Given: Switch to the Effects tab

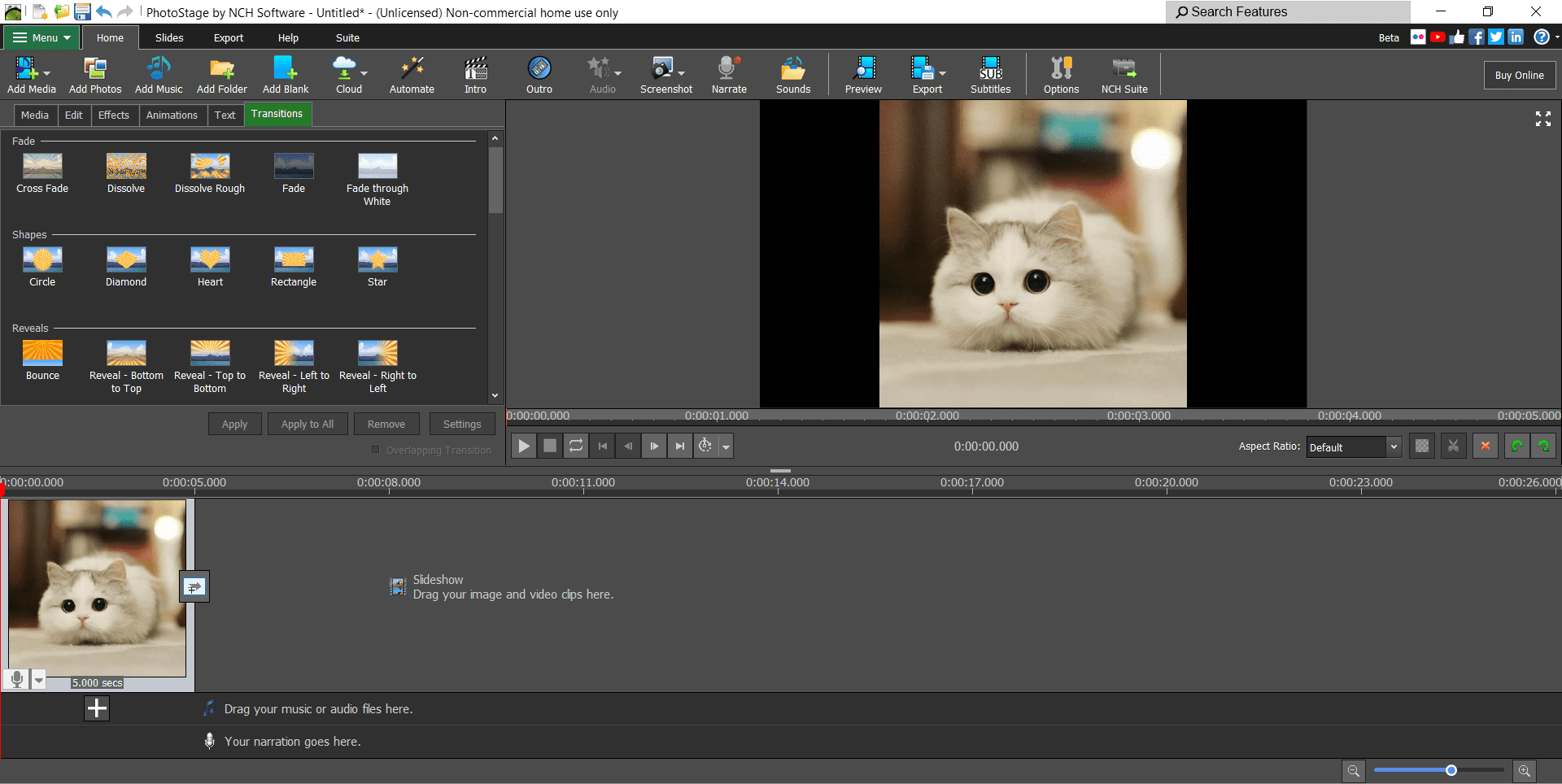Looking at the screenshot, I should point(114,115).
